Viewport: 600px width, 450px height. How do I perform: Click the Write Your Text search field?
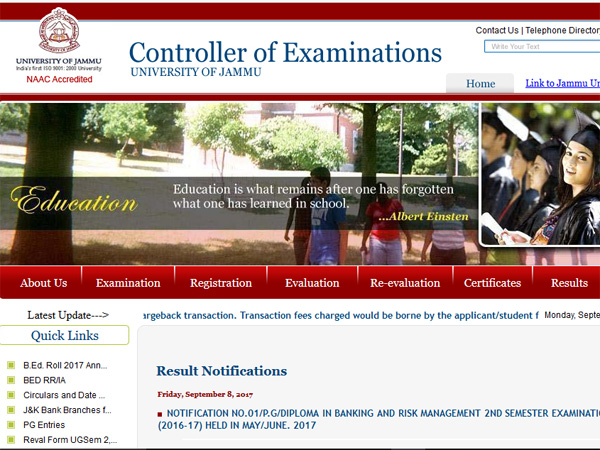point(543,47)
